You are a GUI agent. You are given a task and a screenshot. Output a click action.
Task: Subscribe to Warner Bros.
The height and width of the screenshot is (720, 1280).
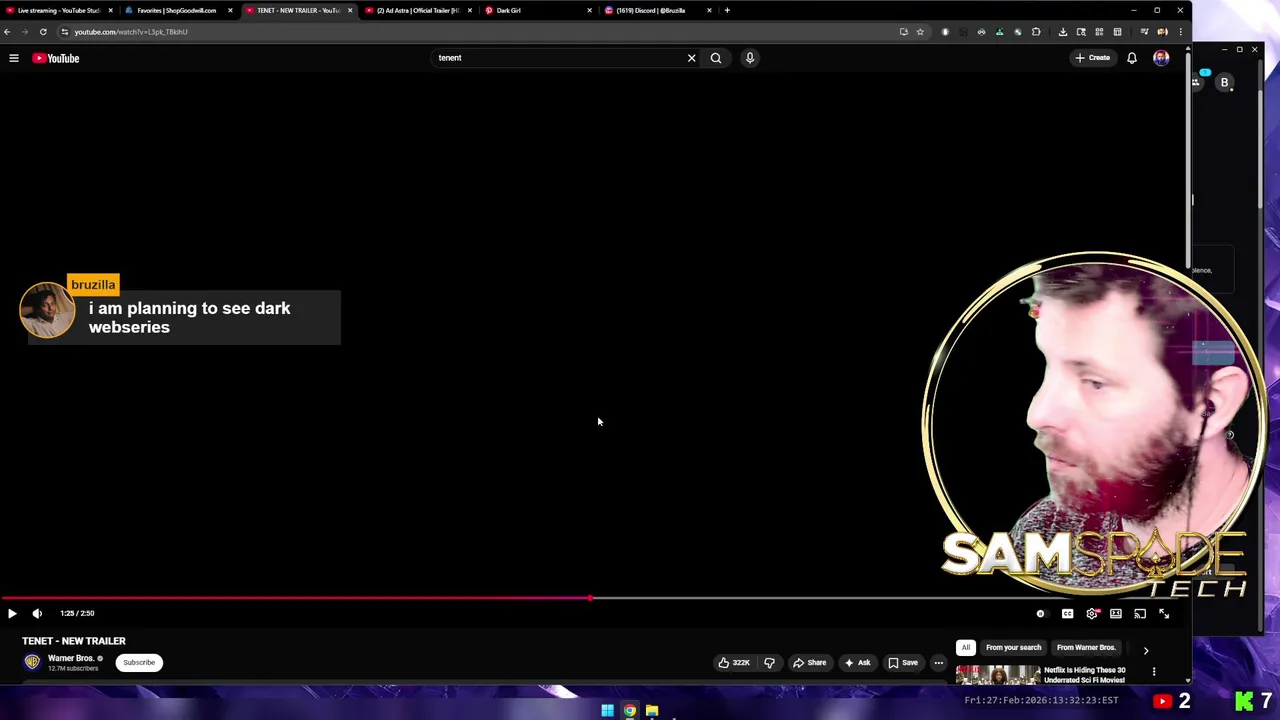tap(139, 662)
